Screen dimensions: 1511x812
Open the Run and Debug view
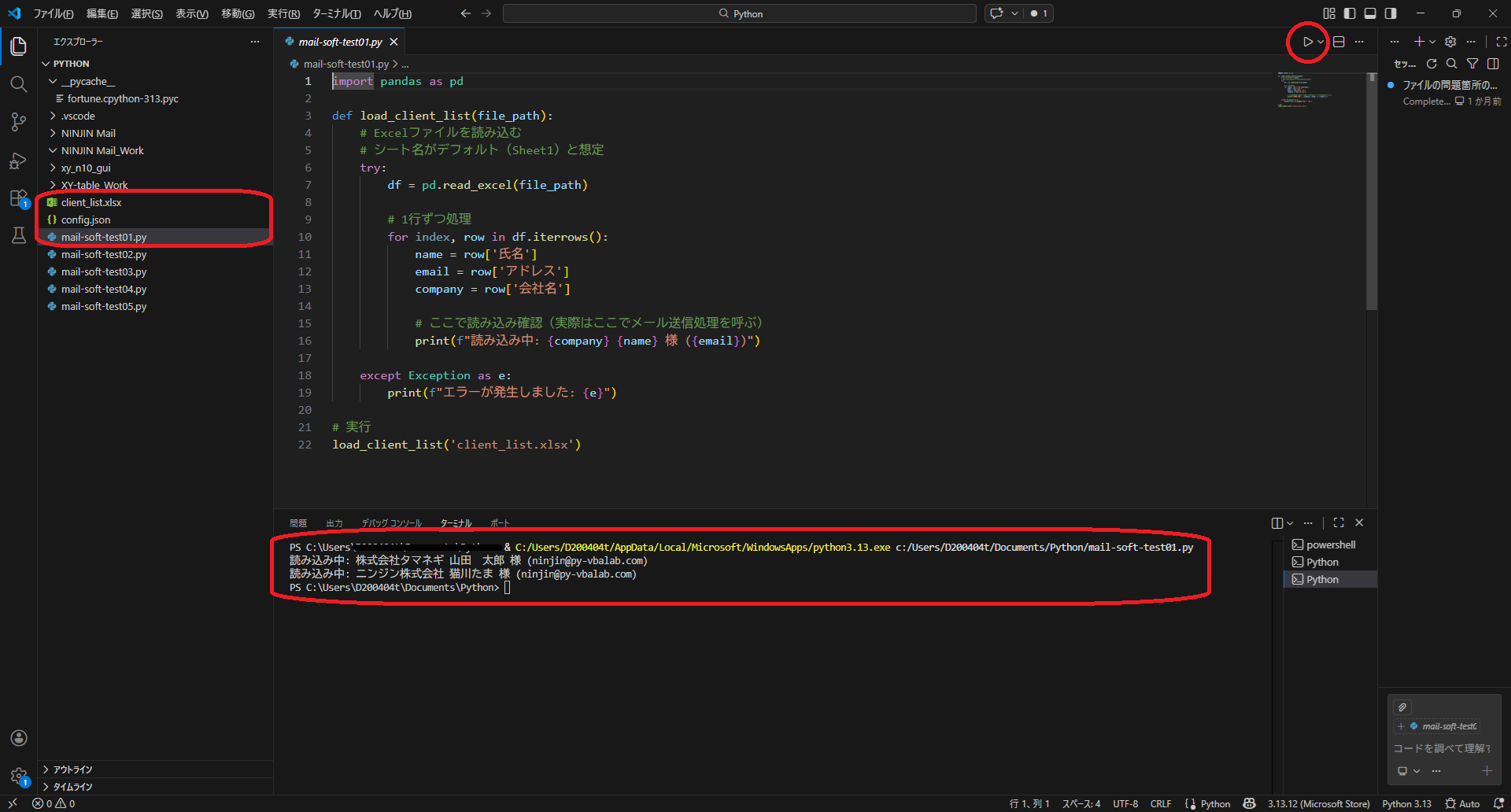click(18, 161)
